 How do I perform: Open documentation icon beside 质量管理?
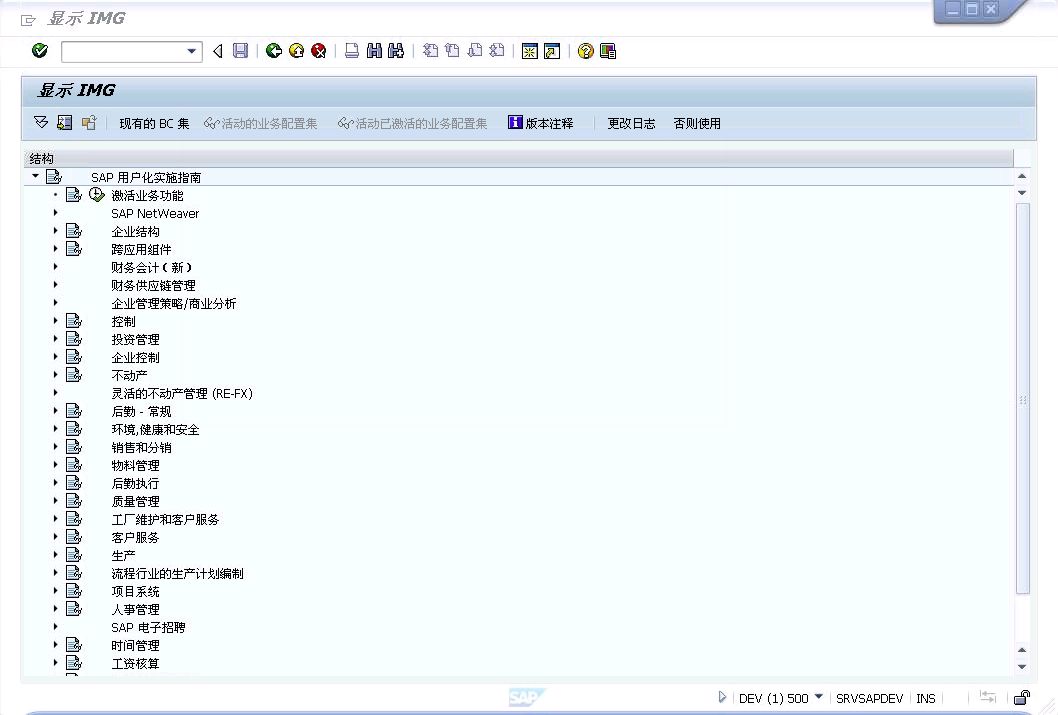click(74, 500)
